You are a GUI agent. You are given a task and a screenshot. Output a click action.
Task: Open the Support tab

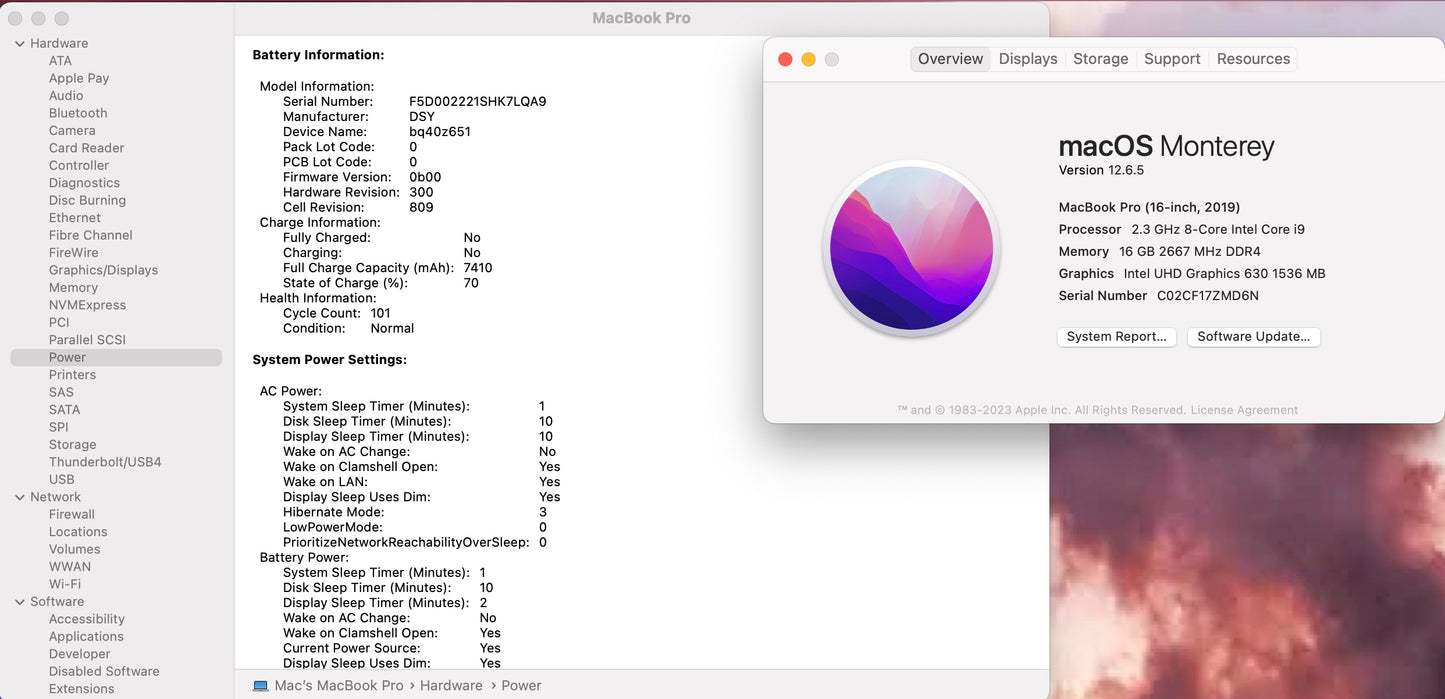(1171, 58)
